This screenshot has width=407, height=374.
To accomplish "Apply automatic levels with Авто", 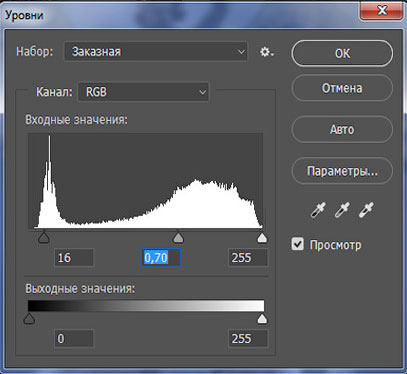I will click(342, 129).
